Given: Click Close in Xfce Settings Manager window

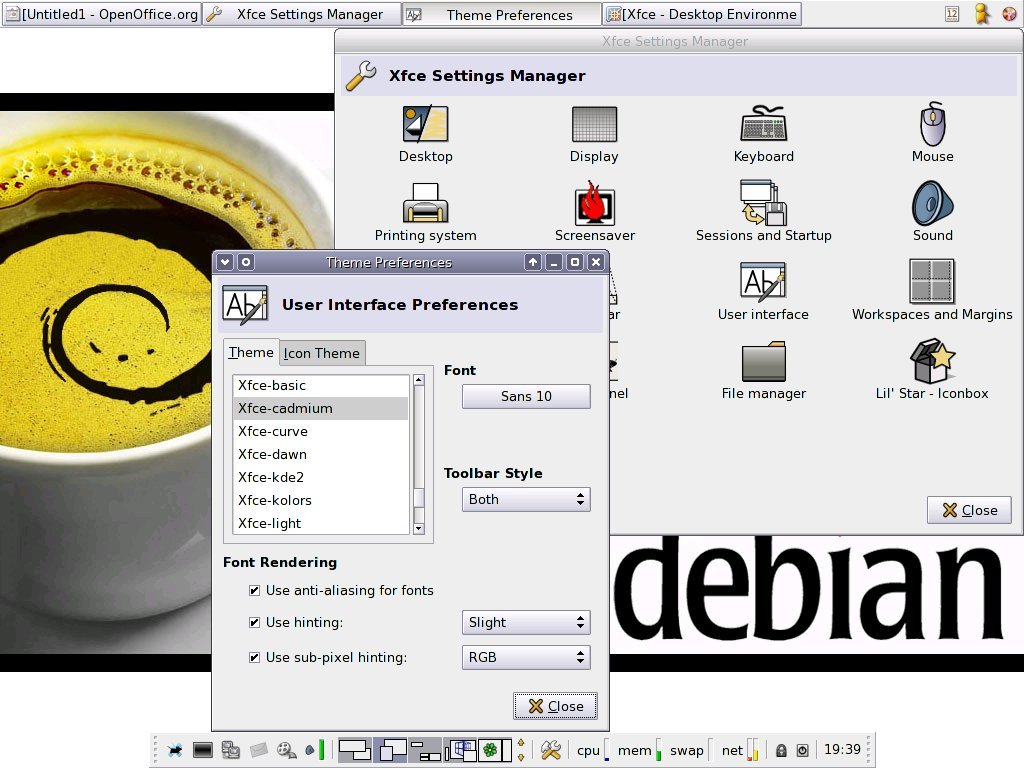Looking at the screenshot, I should point(969,510).
